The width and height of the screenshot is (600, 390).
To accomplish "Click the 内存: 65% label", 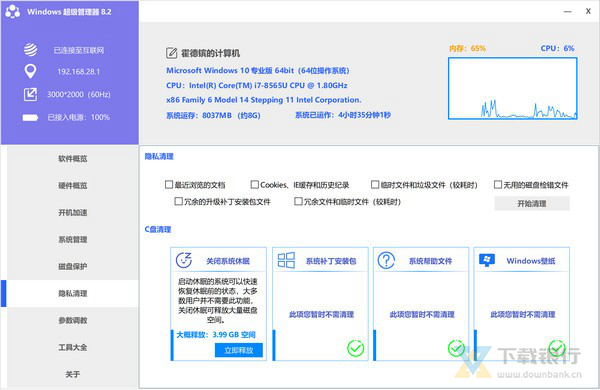I will point(467,48).
